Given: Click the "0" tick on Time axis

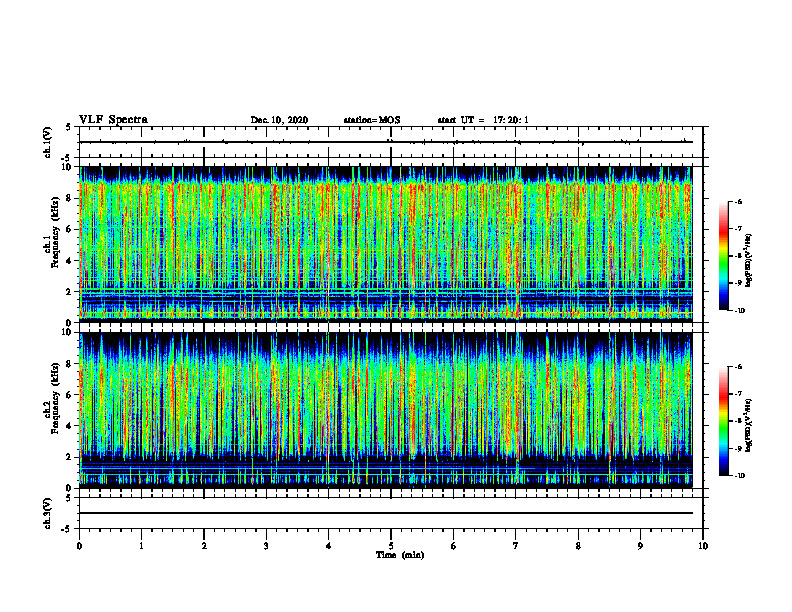Looking at the screenshot, I should (x=79, y=546).
